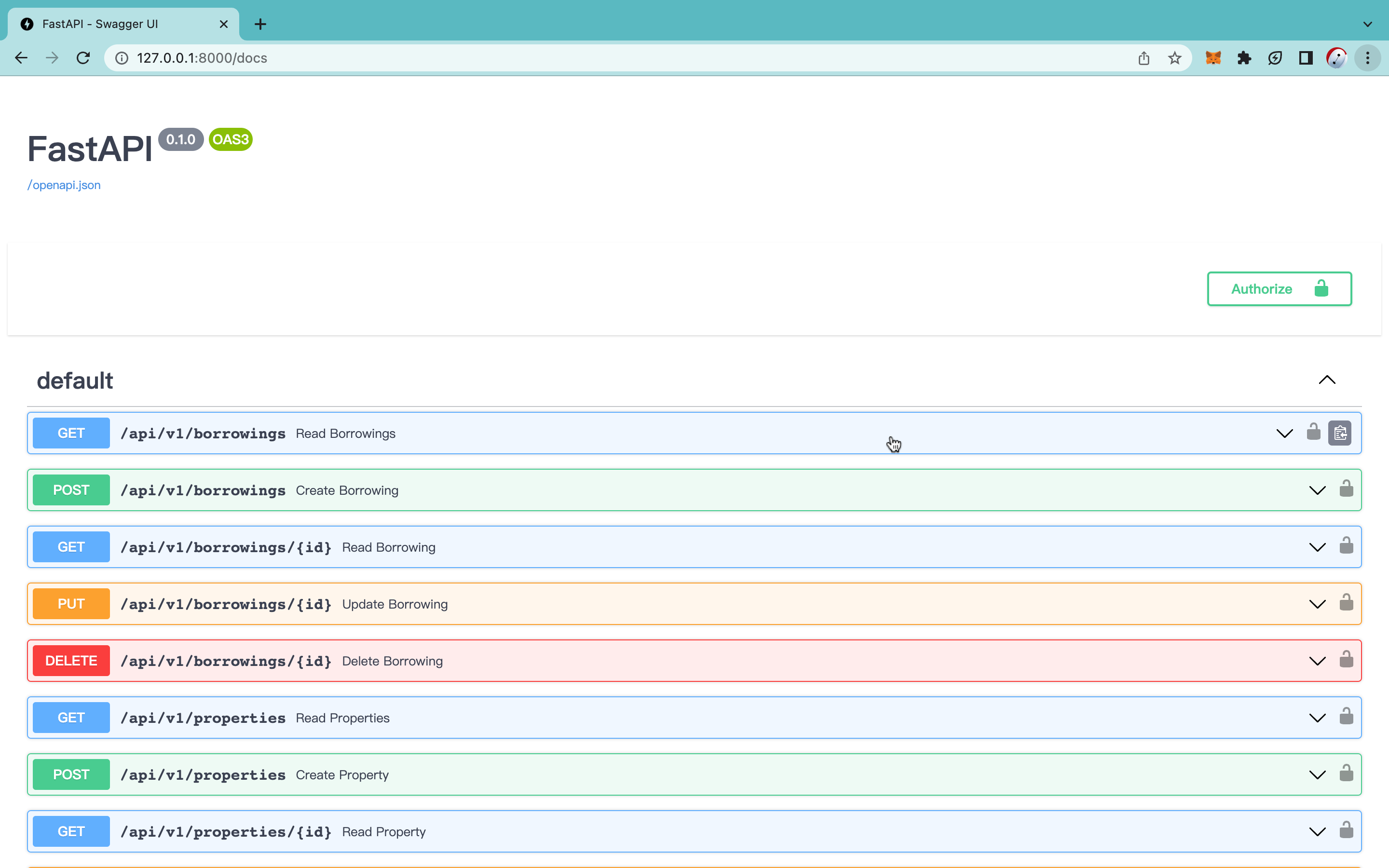Image resolution: width=1389 pixels, height=868 pixels.
Task: Expand the POST Create Property endpoint chevron
Action: [x=1317, y=774]
